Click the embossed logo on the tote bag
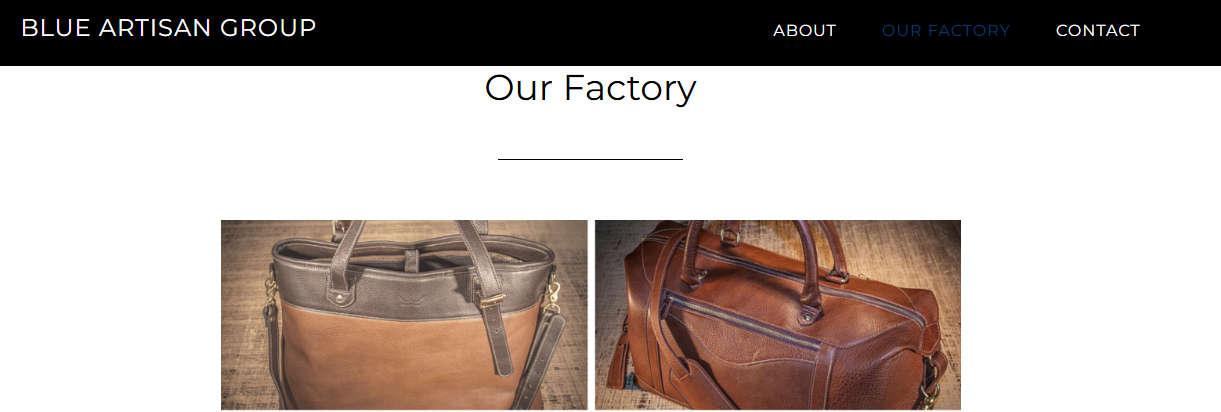The height and width of the screenshot is (412, 1221). tap(407, 299)
